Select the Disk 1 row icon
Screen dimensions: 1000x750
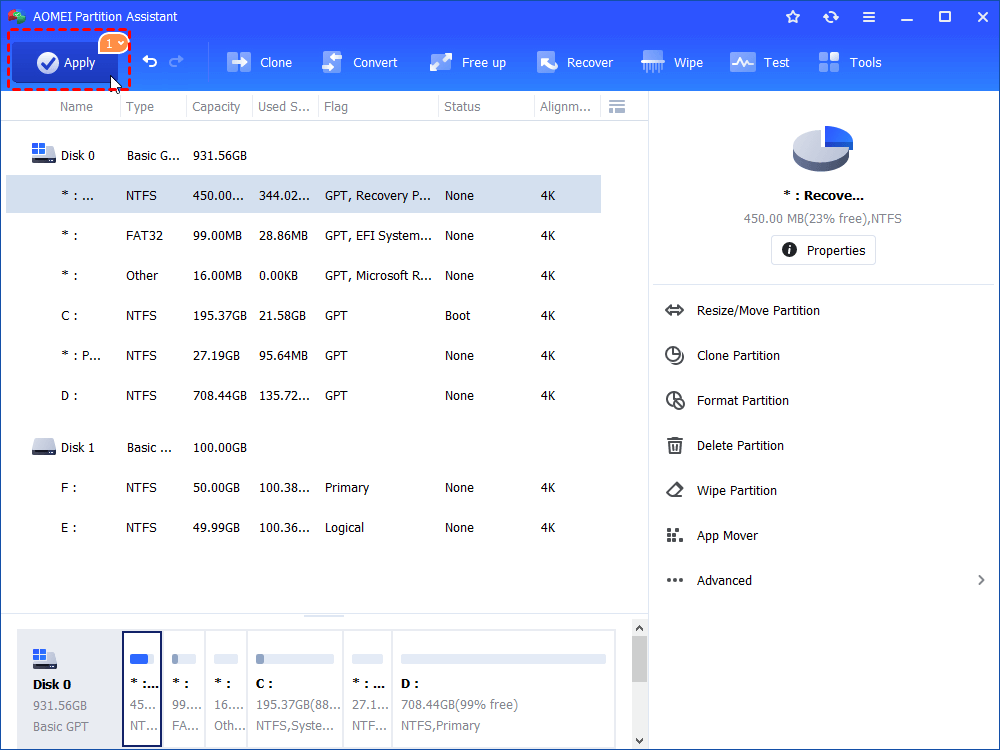[x=43, y=446]
